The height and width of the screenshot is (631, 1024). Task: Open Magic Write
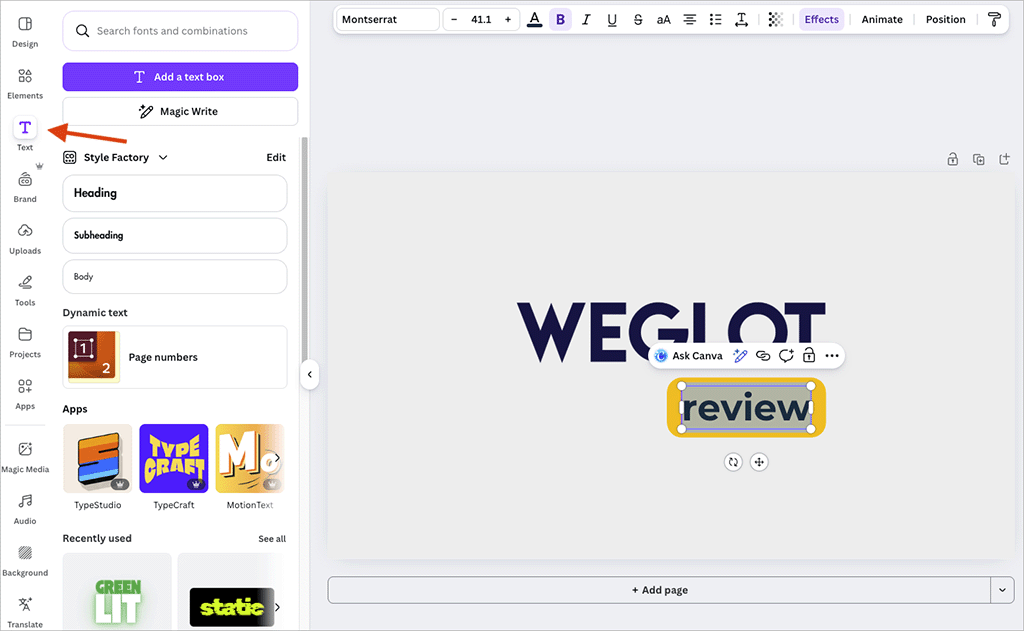[180, 112]
